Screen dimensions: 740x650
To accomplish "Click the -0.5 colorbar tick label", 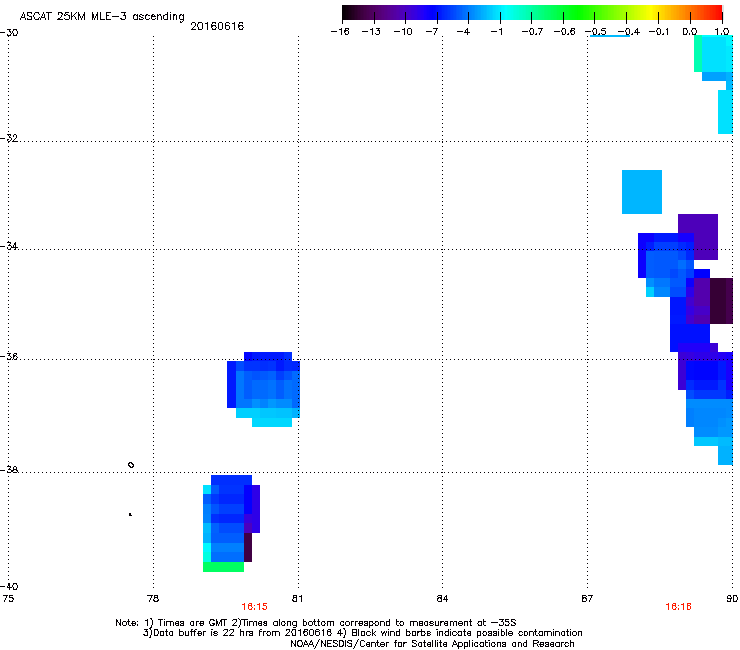I will [x=596, y=32].
